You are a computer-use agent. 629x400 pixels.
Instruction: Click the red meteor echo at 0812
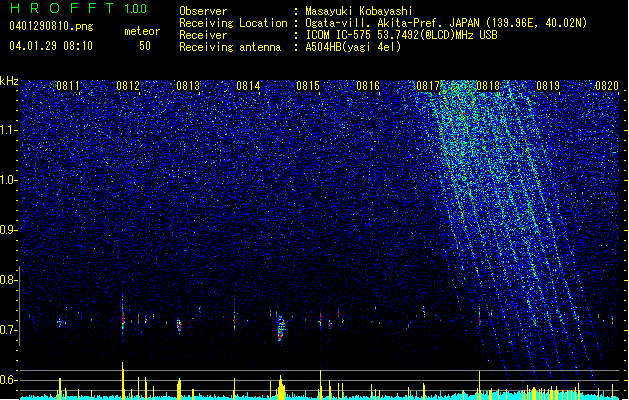tap(123, 317)
